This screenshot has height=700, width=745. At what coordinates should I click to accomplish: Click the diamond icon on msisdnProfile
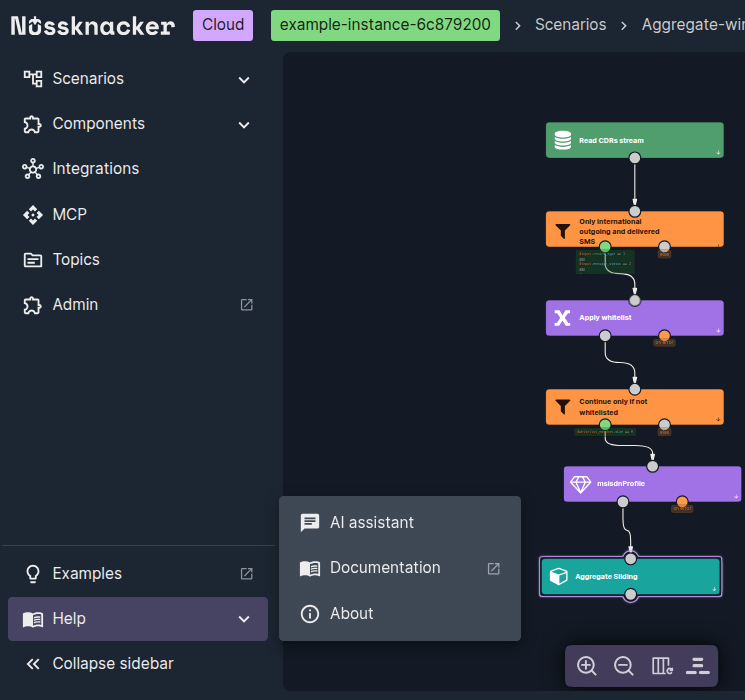click(580, 484)
